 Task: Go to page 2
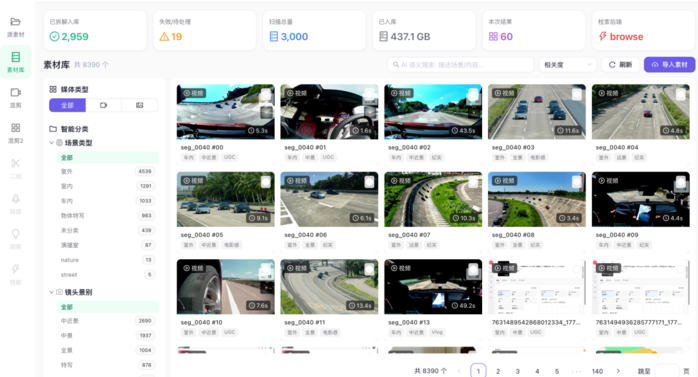click(498, 371)
